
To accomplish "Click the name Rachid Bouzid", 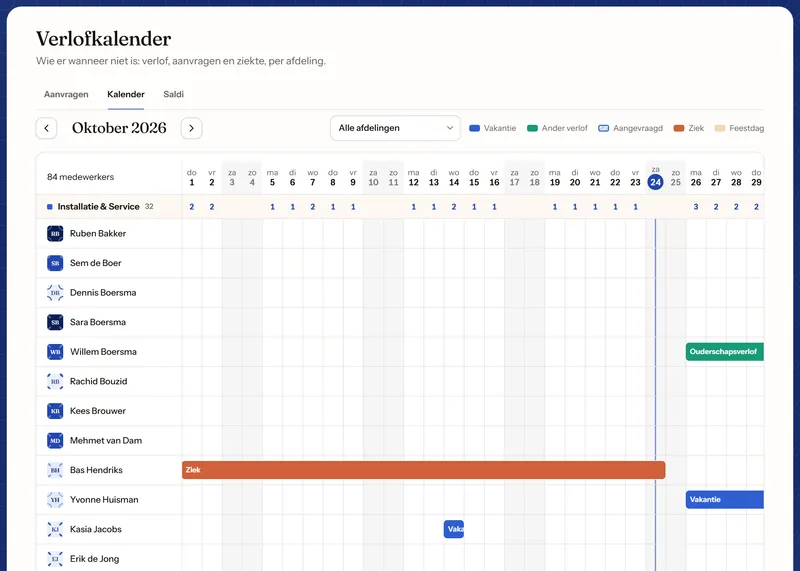I will [x=98, y=382].
